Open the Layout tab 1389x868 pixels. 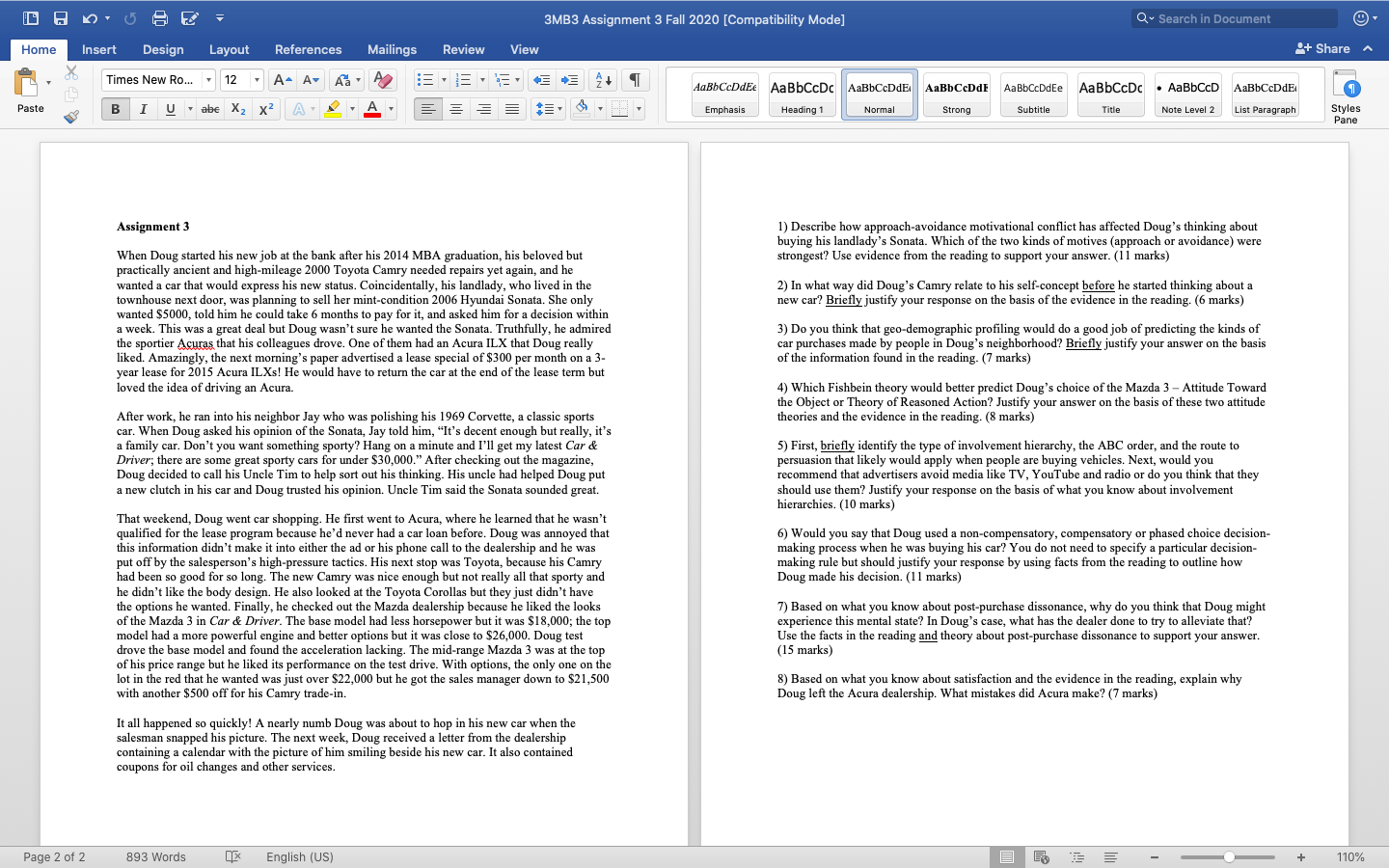click(229, 49)
